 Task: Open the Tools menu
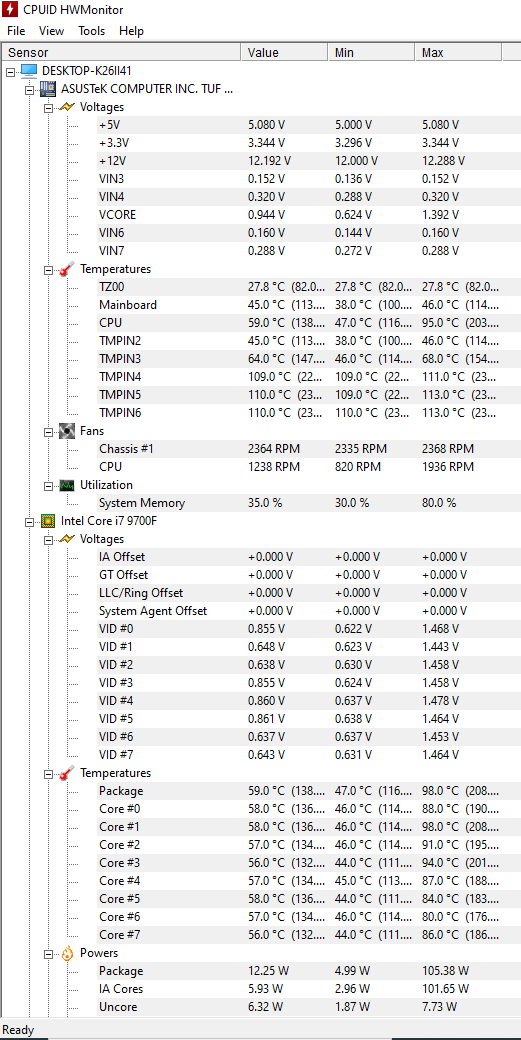[x=91, y=31]
